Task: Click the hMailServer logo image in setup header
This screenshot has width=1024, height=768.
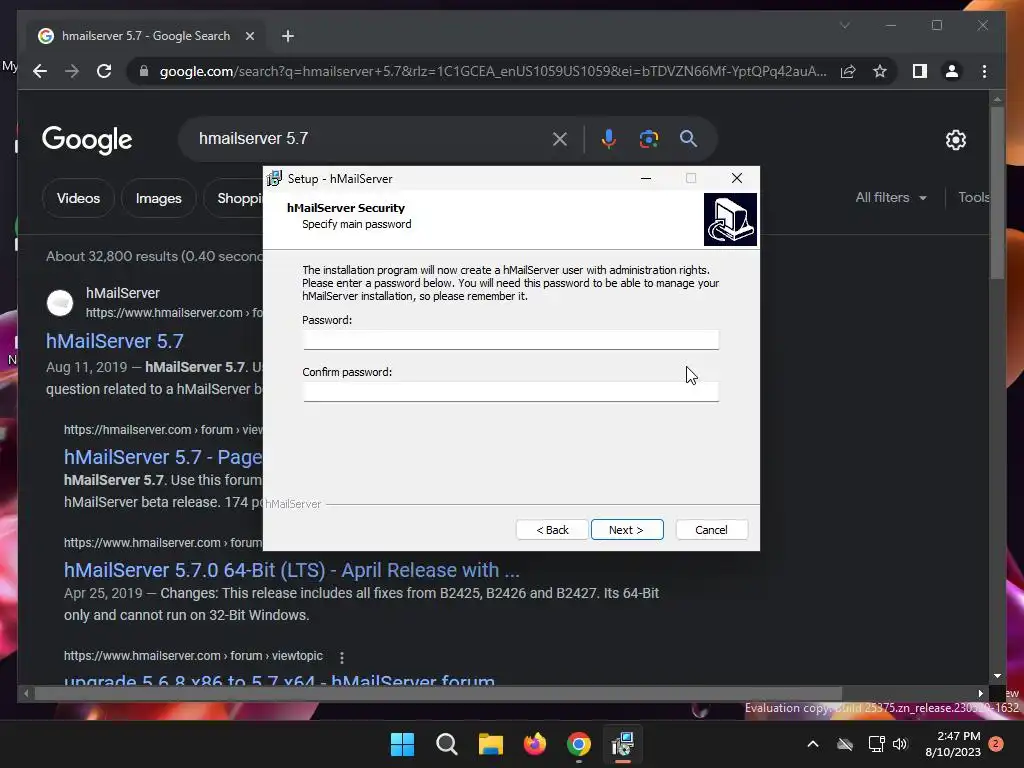Action: click(730, 219)
